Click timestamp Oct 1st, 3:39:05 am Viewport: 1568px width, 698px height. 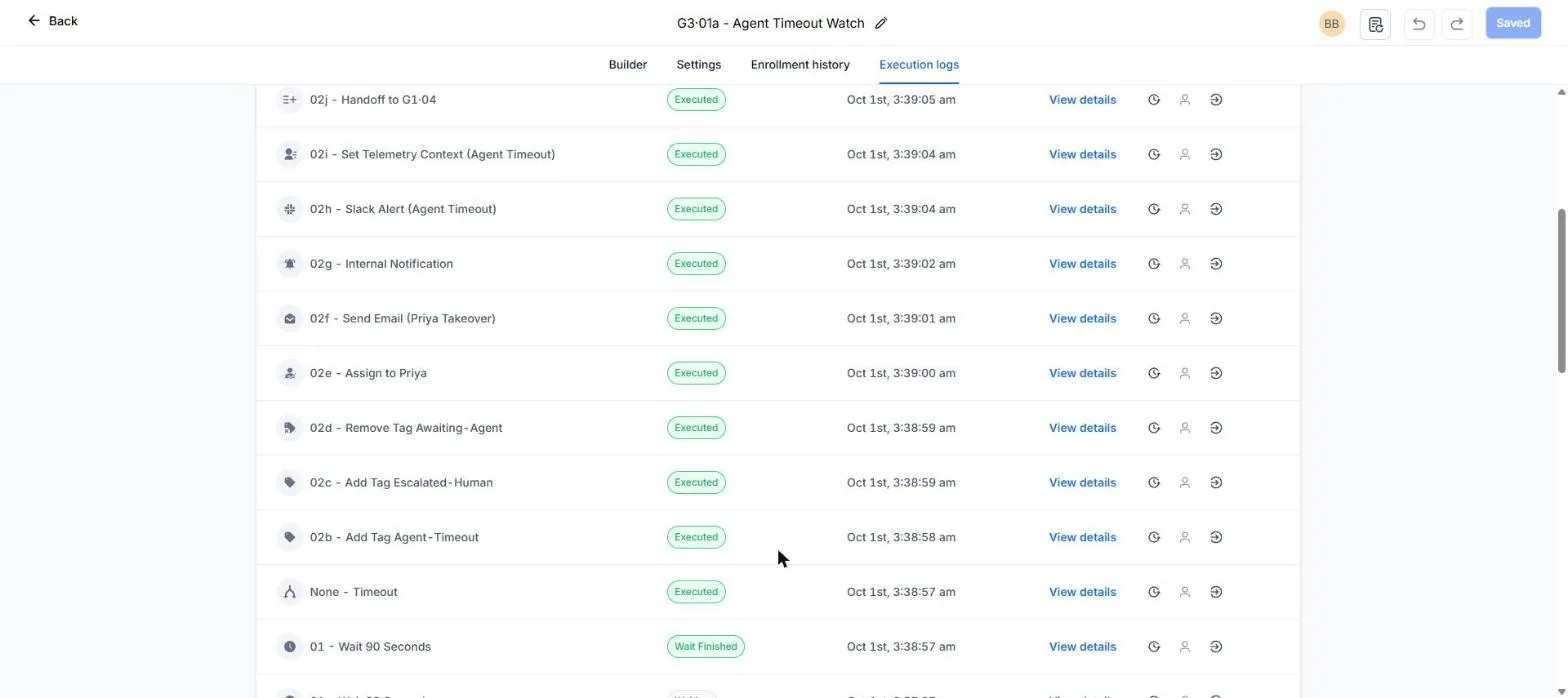tap(901, 100)
